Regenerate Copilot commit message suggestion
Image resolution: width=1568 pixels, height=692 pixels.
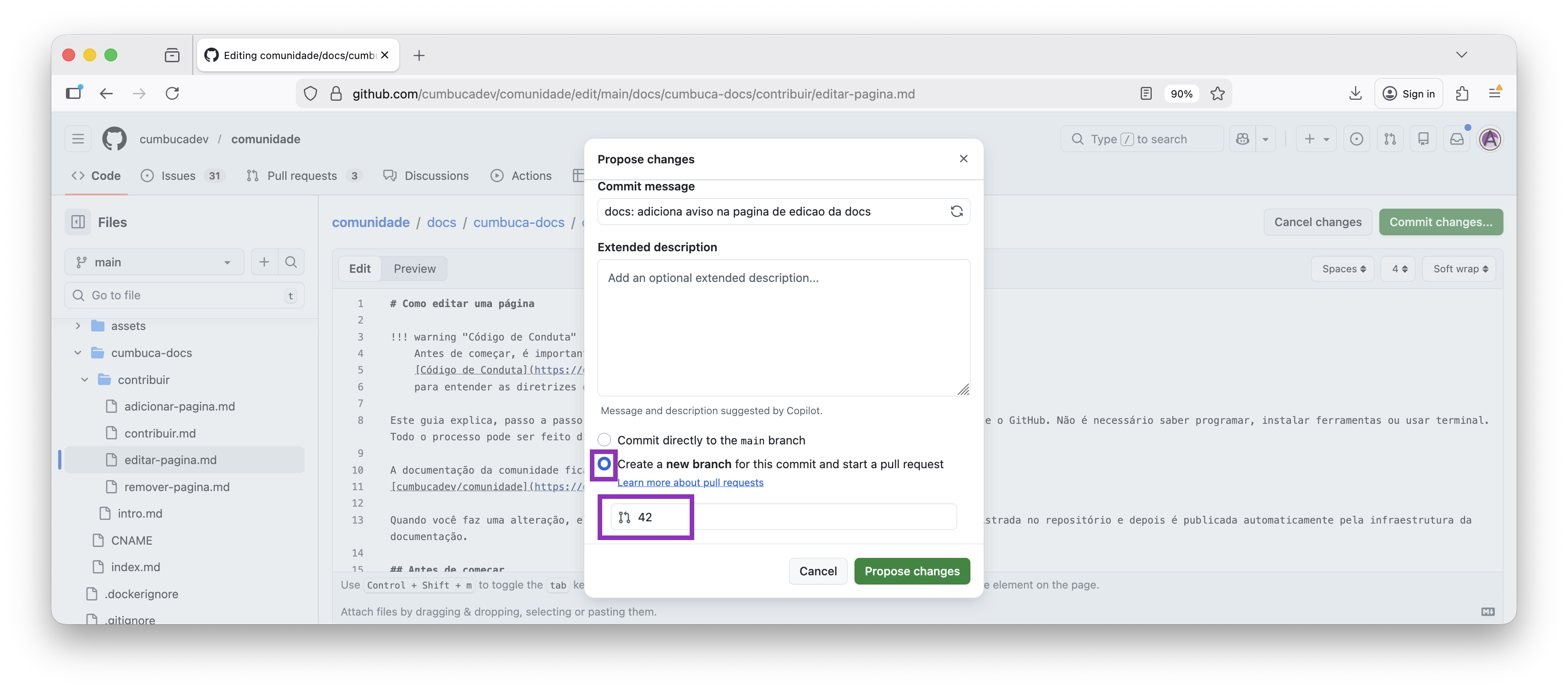point(956,211)
